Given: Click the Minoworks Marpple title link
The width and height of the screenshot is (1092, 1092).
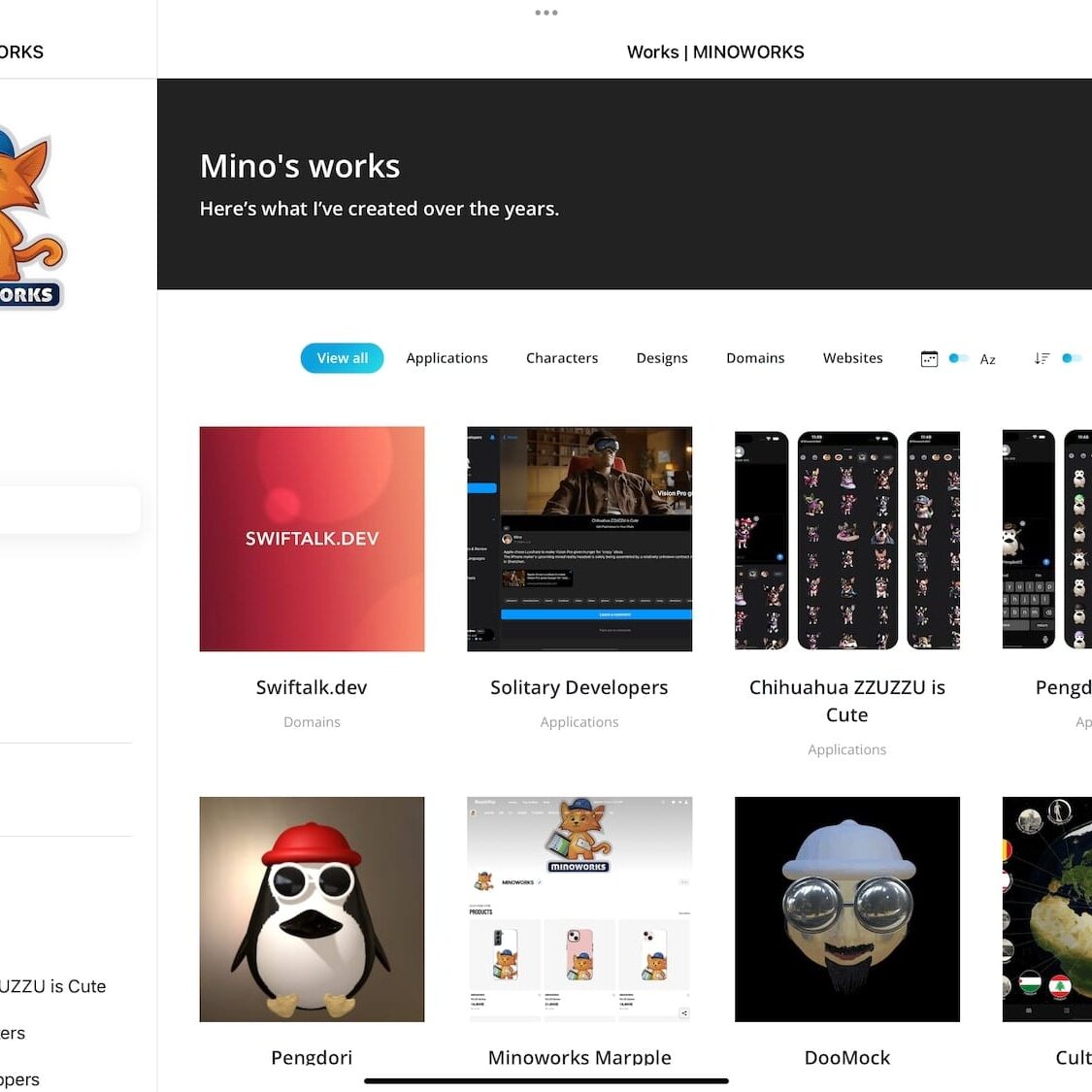Looking at the screenshot, I should tap(579, 1057).
